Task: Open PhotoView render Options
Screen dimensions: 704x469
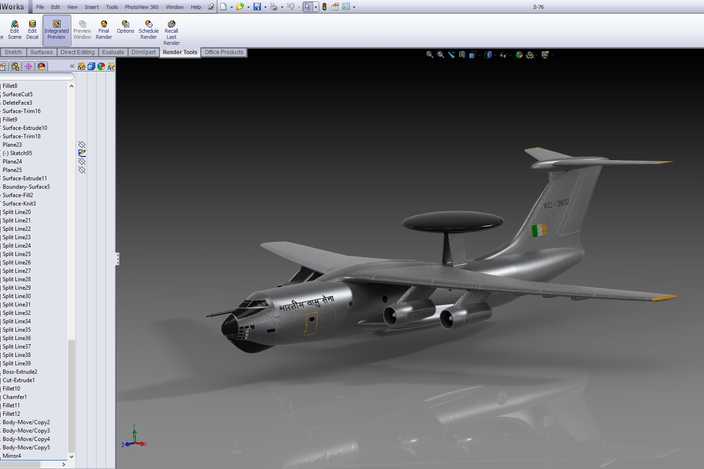Action: tap(125, 27)
